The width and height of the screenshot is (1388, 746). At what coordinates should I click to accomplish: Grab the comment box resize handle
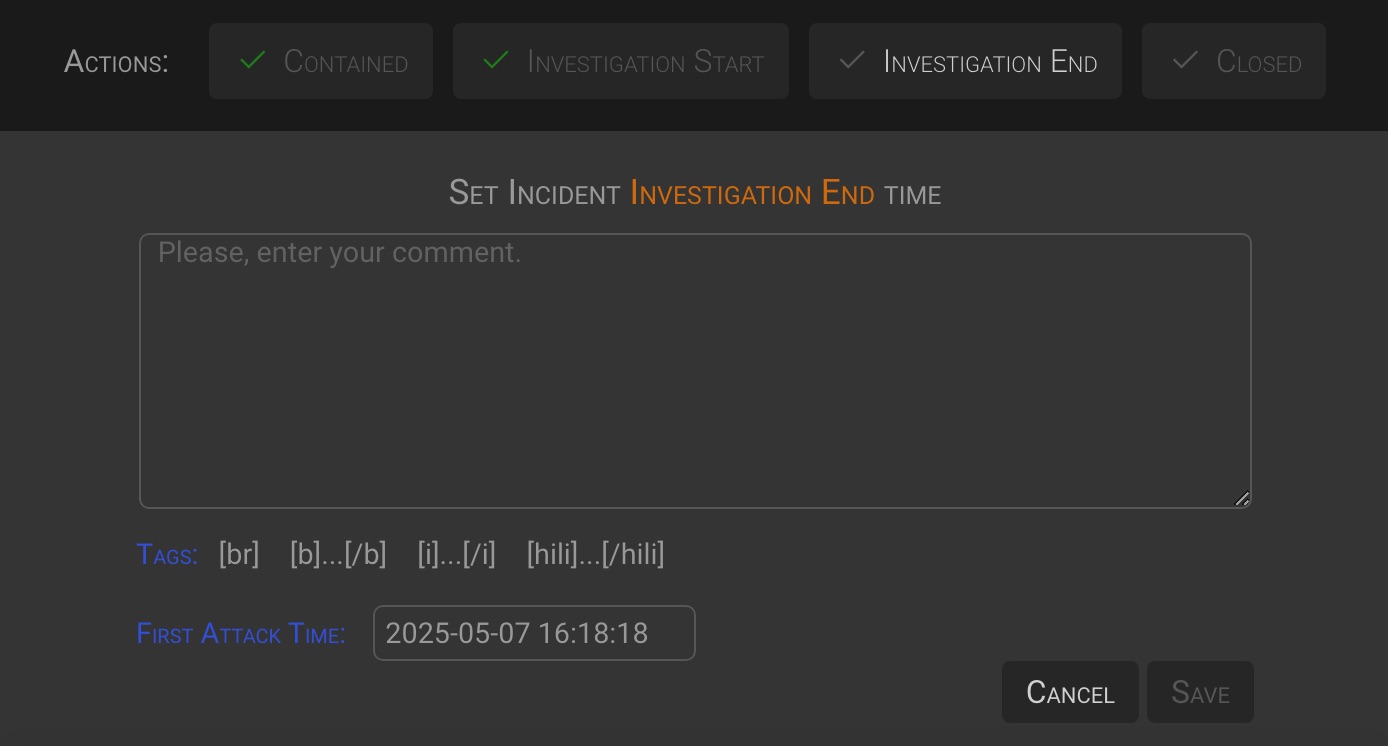[x=1241, y=498]
